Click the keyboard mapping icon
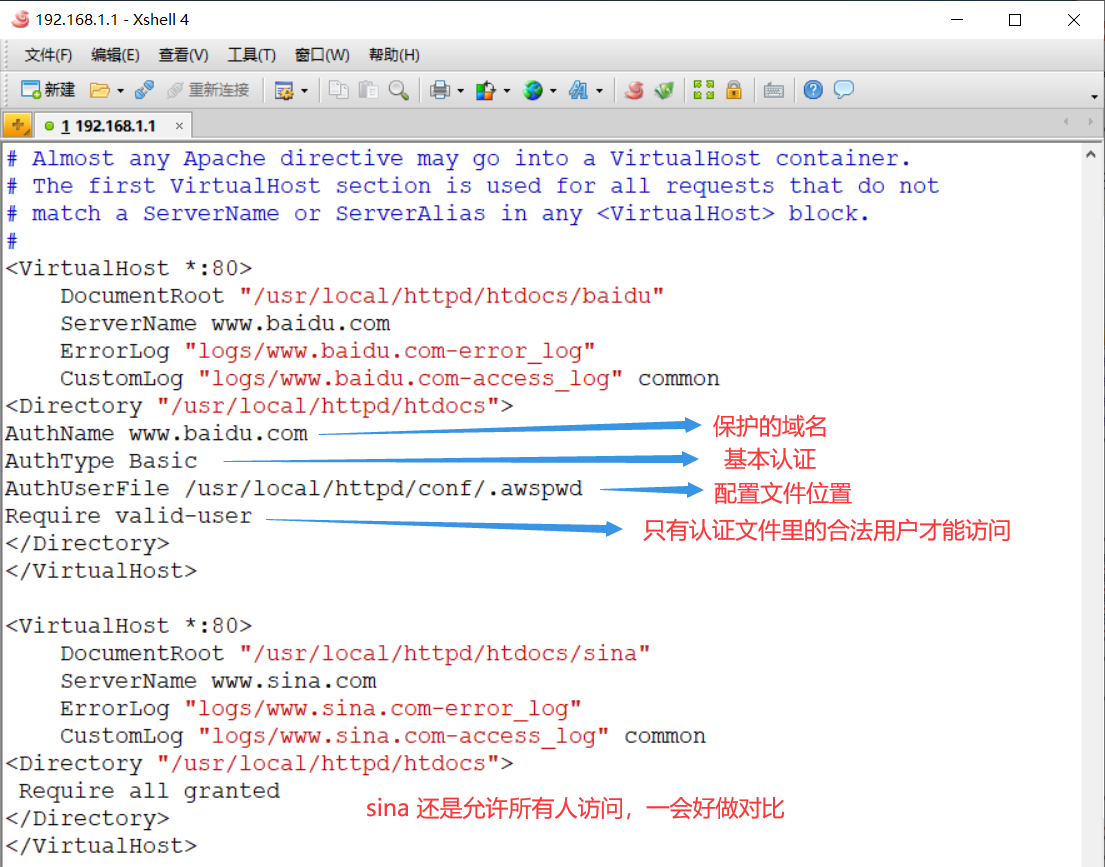 (x=774, y=90)
